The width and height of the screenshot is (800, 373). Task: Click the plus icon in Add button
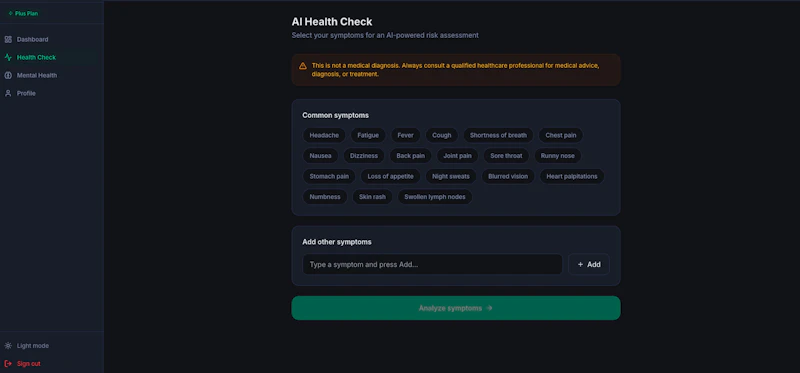pyautogui.click(x=580, y=264)
